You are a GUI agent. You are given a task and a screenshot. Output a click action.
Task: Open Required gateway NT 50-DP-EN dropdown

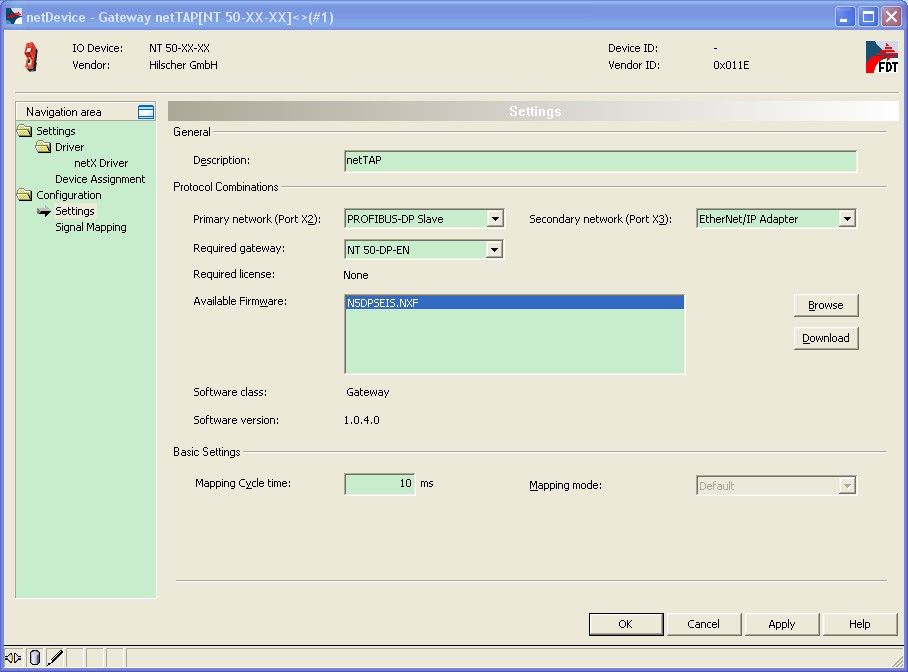(x=424, y=250)
